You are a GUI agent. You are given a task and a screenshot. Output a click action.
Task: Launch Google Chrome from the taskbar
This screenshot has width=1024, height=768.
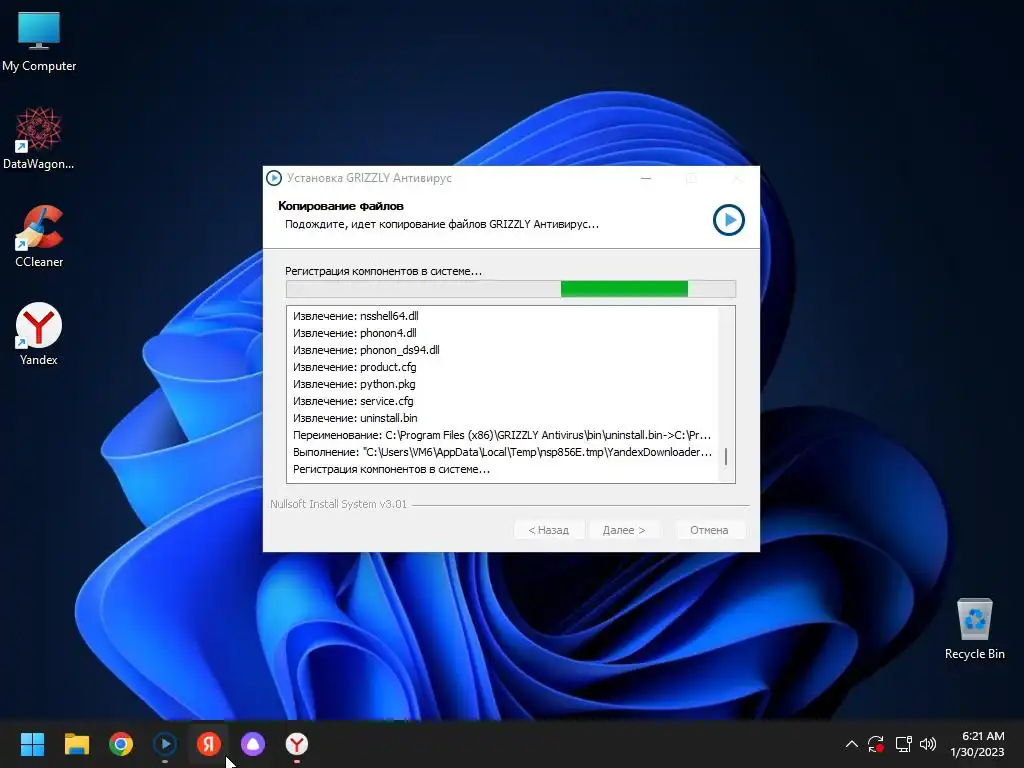tap(121, 744)
